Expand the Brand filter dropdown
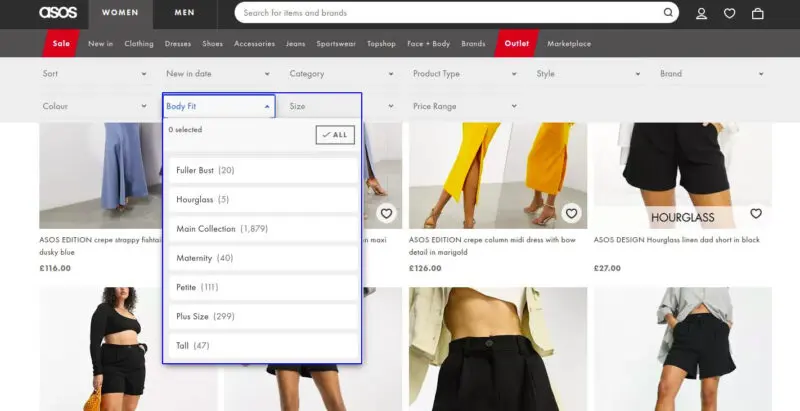Screen dimensions: 800x411 (x=711, y=74)
